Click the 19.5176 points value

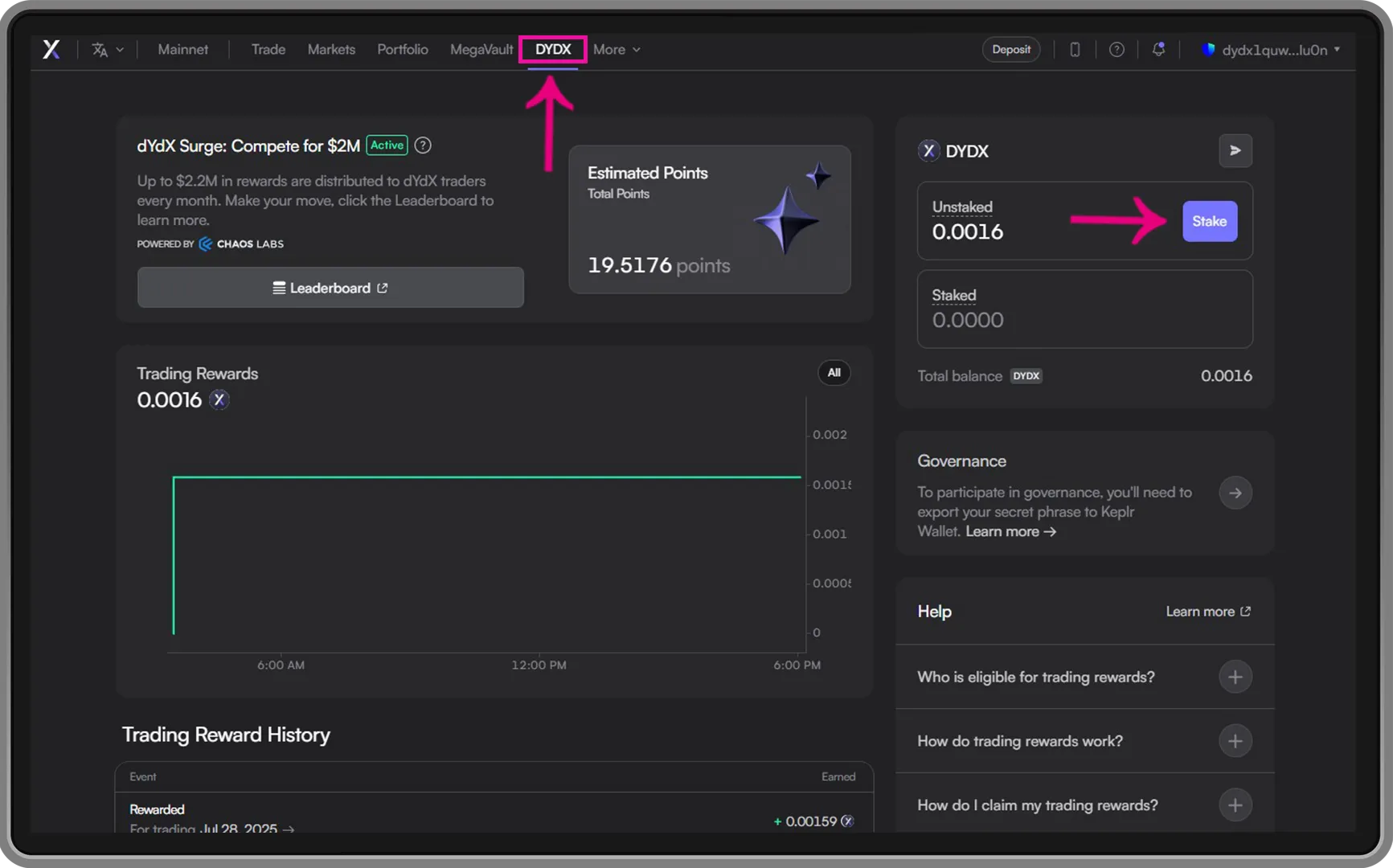point(658,265)
